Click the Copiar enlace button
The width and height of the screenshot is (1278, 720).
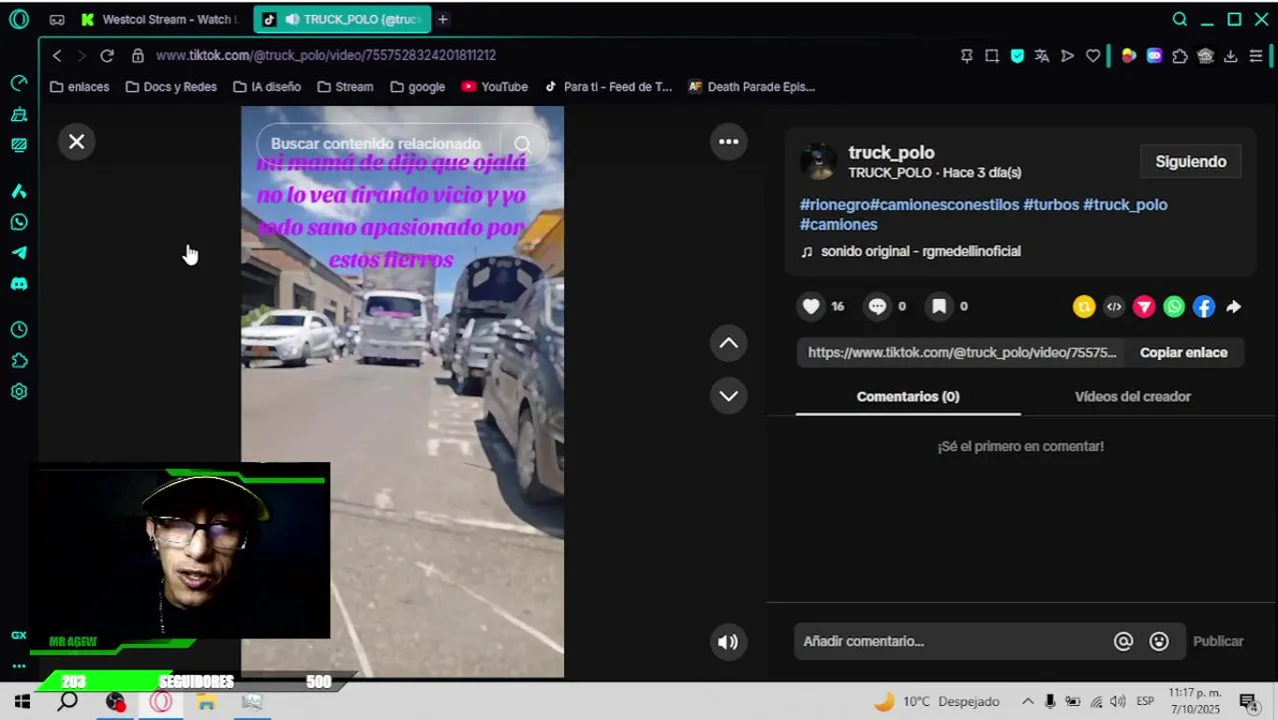pos(1183,352)
